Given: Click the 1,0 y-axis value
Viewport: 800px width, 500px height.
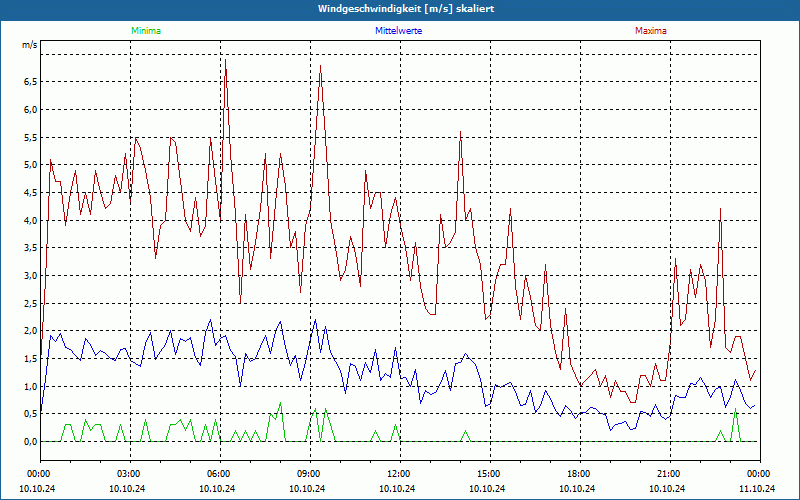Looking at the screenshot, I should pos(31,386).
